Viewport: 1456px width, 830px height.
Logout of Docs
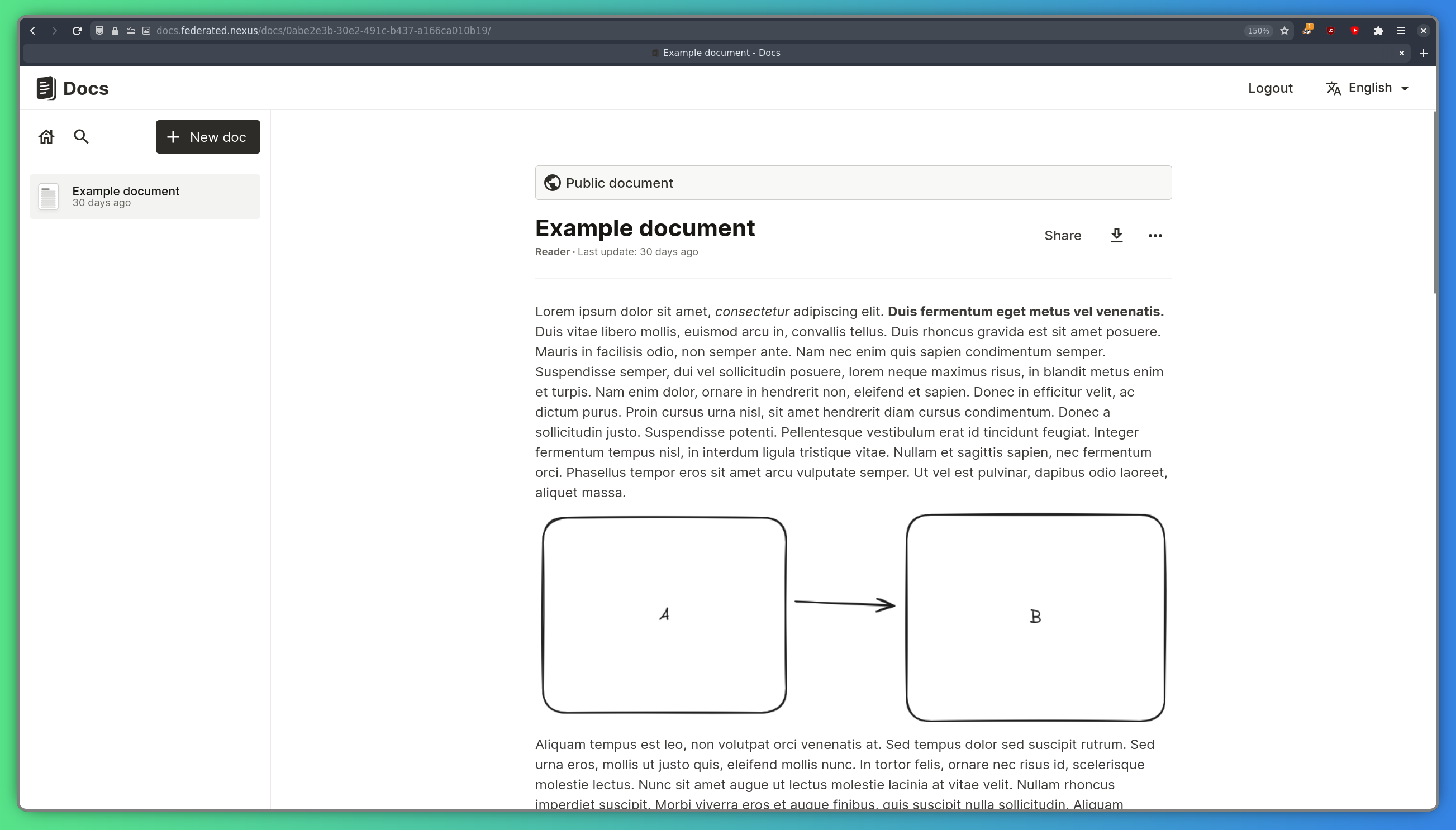pyautogui.click(x=1269, y=88)
